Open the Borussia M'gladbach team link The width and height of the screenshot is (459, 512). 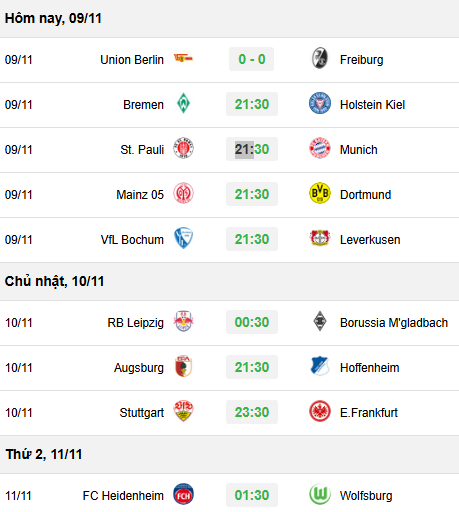[x=394, y=323]
